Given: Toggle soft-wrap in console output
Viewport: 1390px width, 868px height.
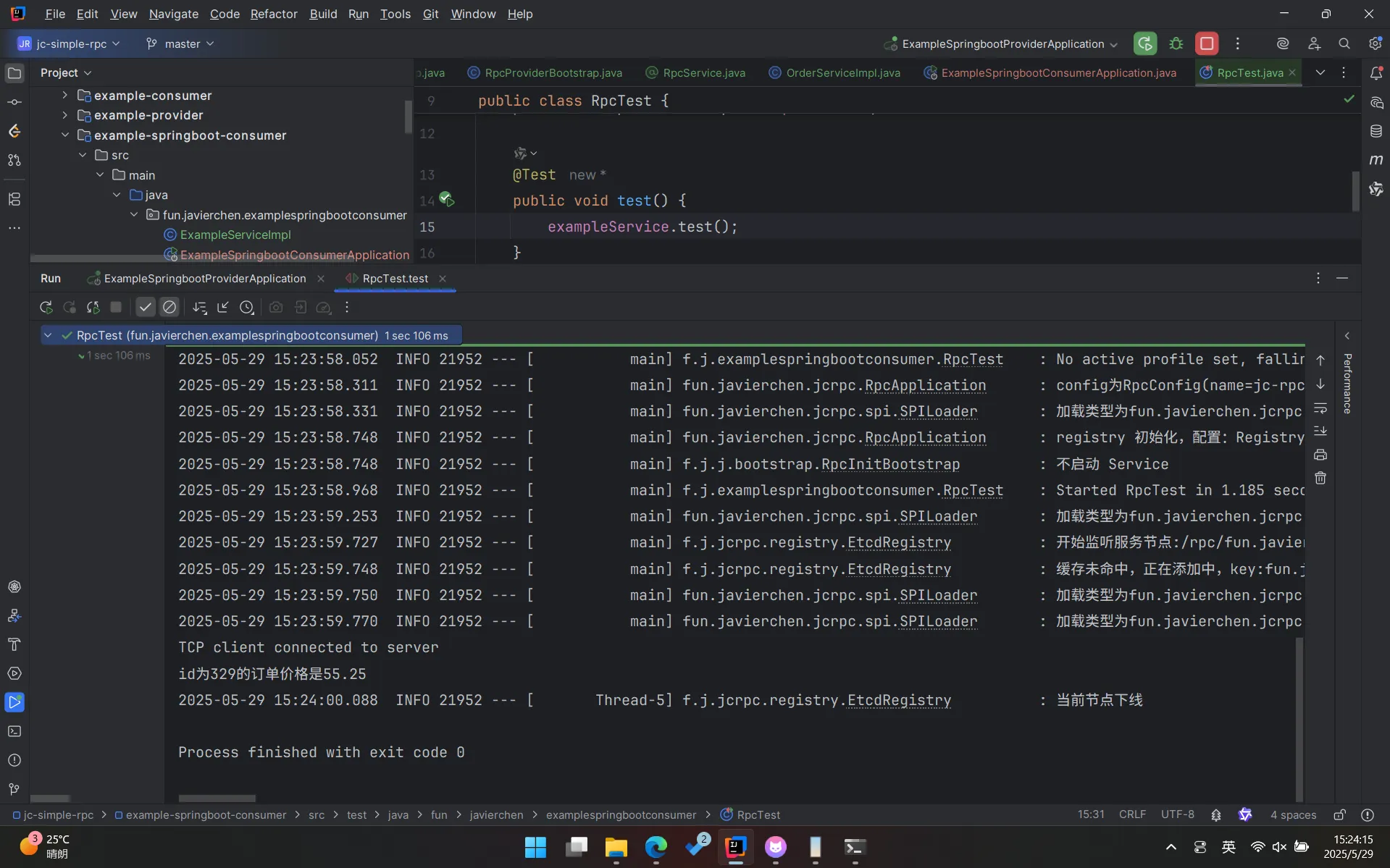Looking at the screenshot, I should pyautogui.click(x=1320, y=408).
